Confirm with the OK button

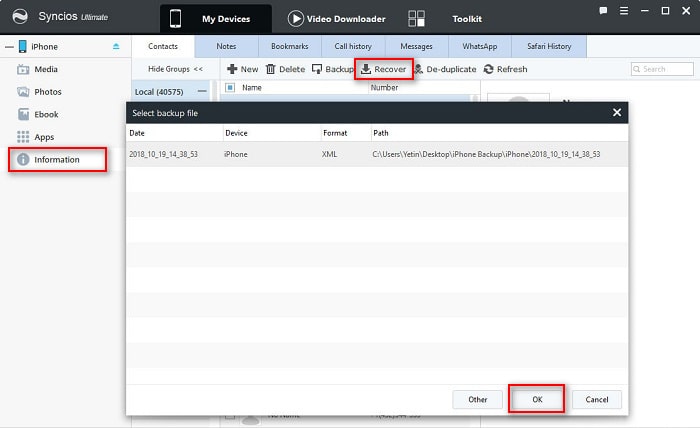point(537,399)
